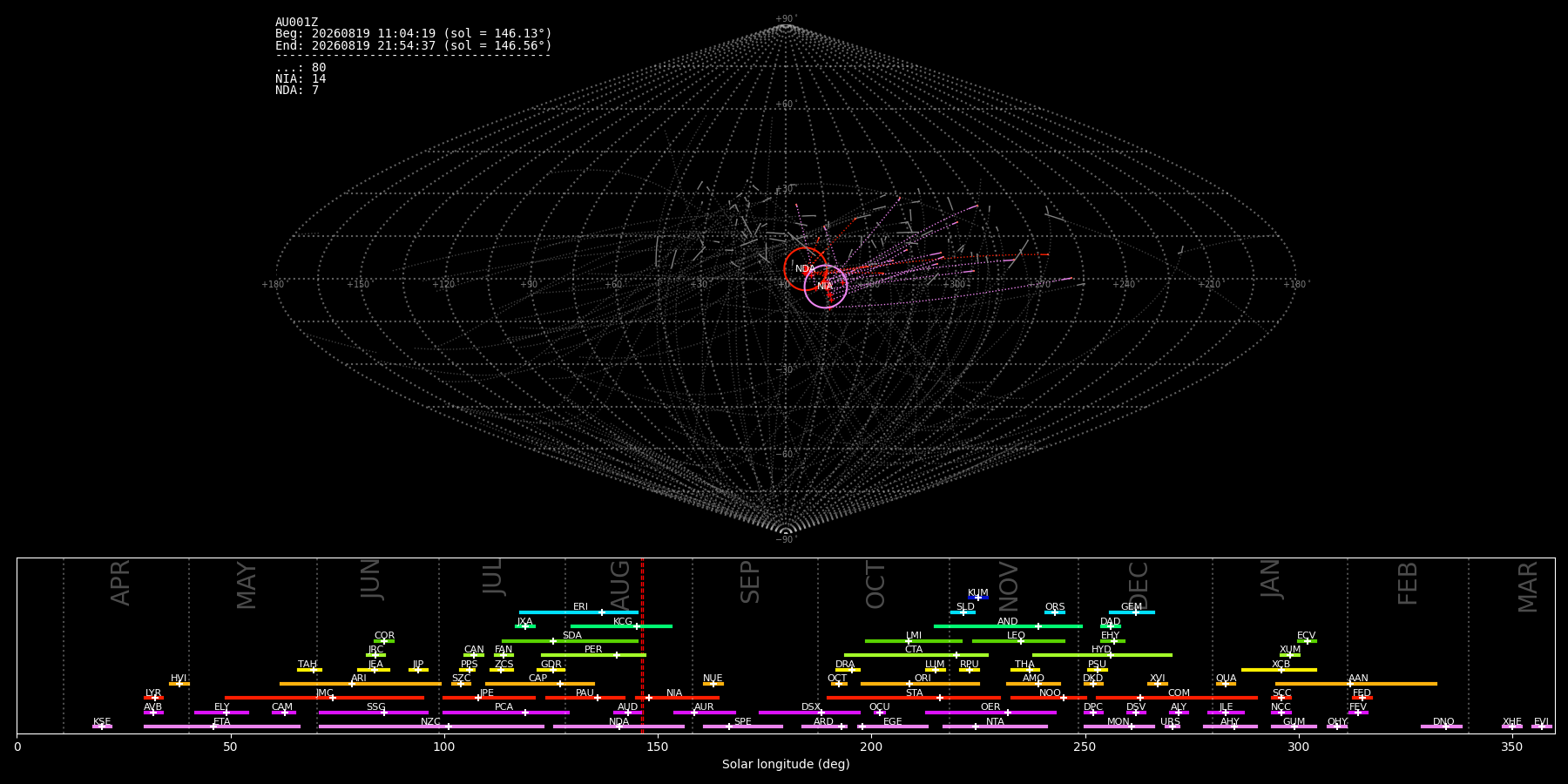
Task: Select the SDA green shower bar
Action: click(571, 641)
